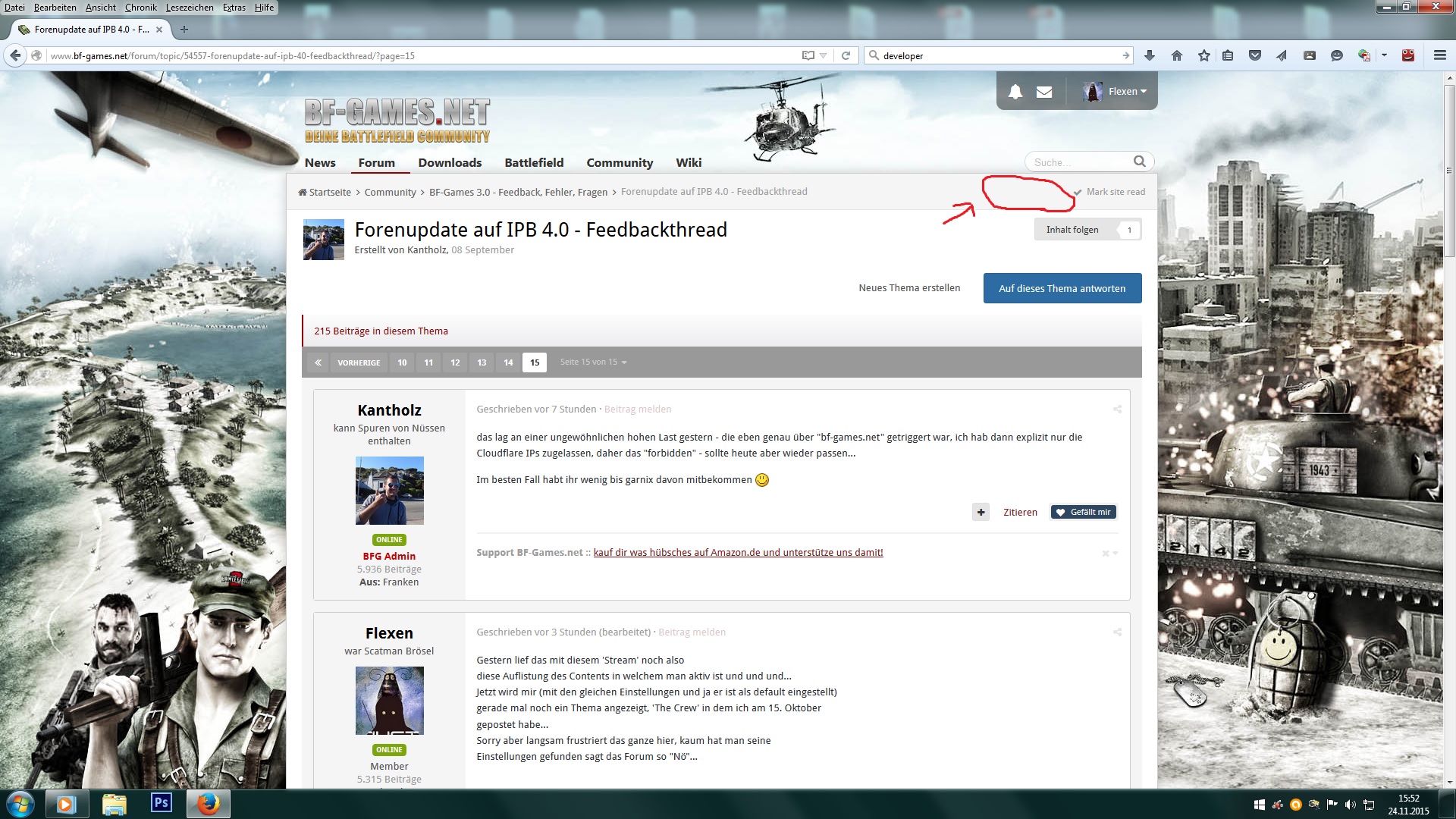Click the Windows Start button
The width and height of the screenshot is (1456, 819).
(x=20, y=804)
